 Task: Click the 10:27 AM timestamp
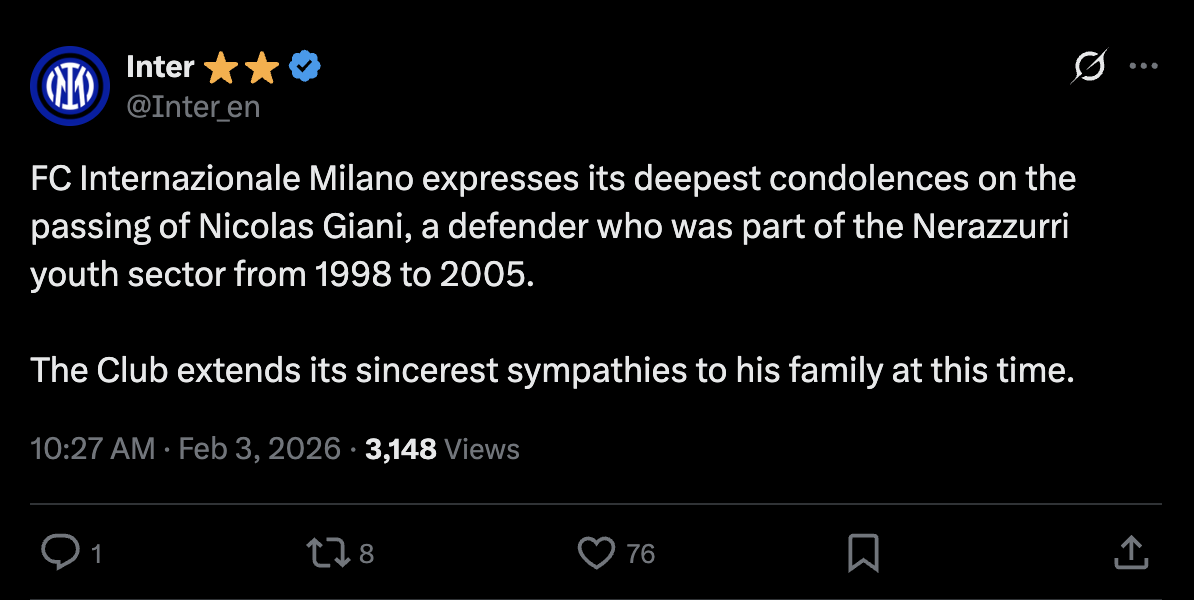92,449
